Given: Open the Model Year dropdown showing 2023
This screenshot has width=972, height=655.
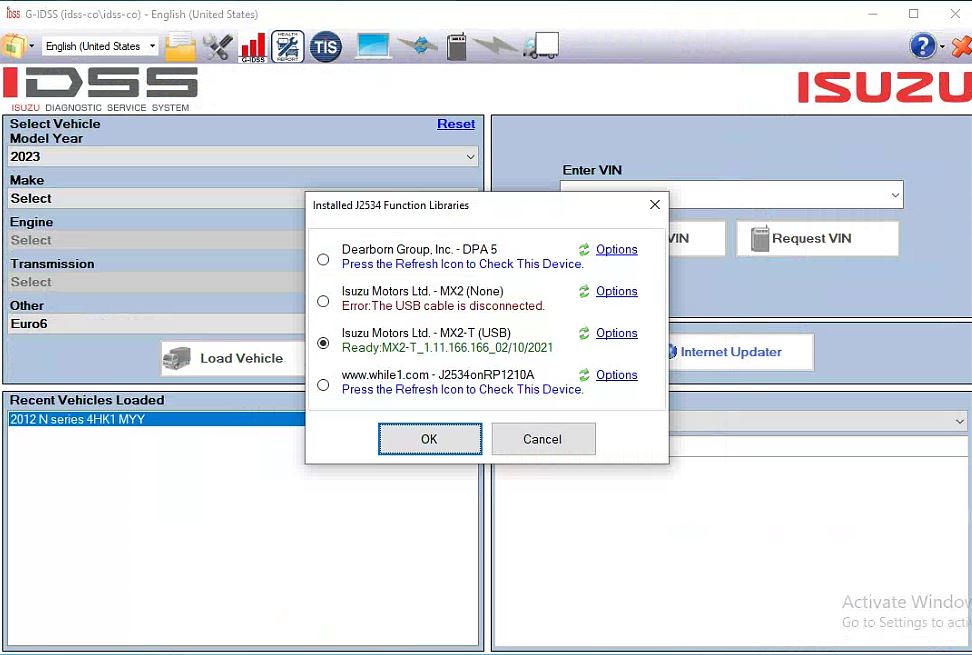Looking at the screenshot, I should (243, 157).
